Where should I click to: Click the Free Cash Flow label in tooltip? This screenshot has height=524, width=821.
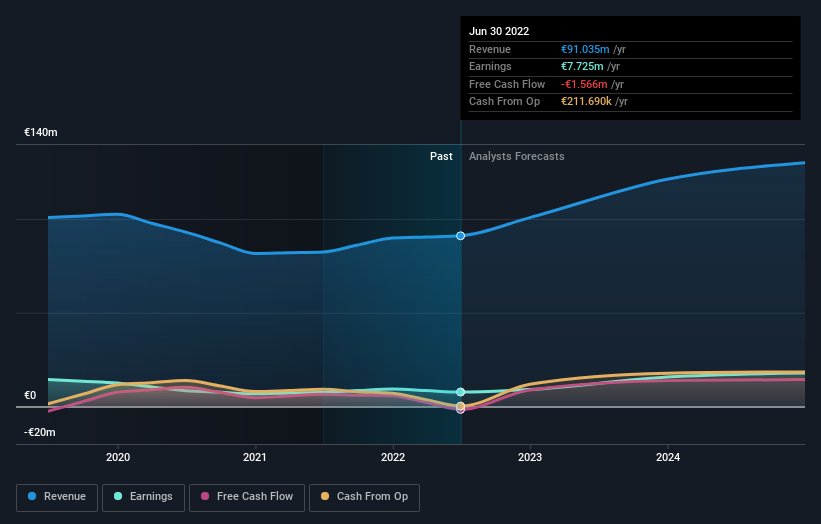(x=507, y=84)
